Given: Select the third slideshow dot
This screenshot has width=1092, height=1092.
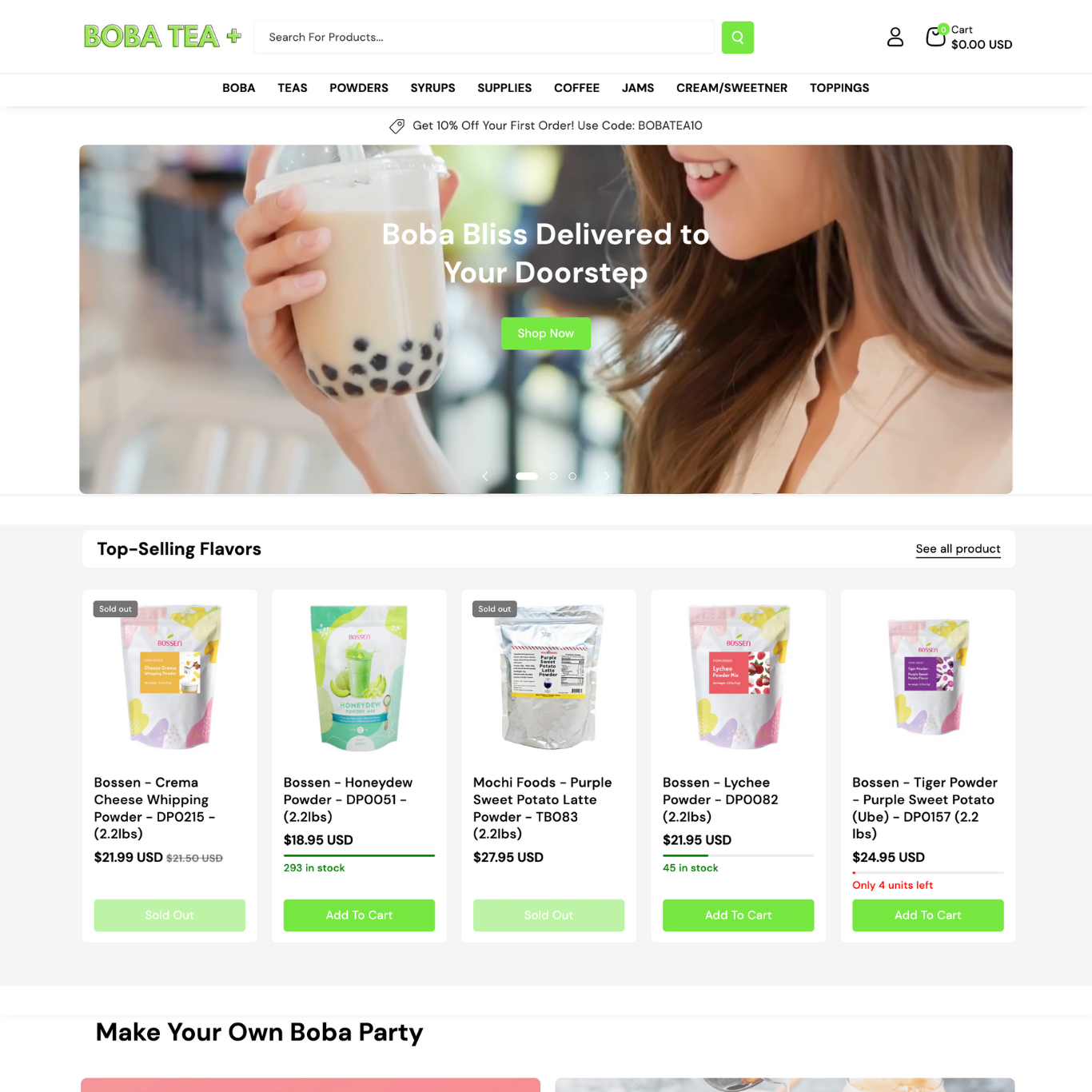Looking at the screenshot, I should tap(572, 476).
